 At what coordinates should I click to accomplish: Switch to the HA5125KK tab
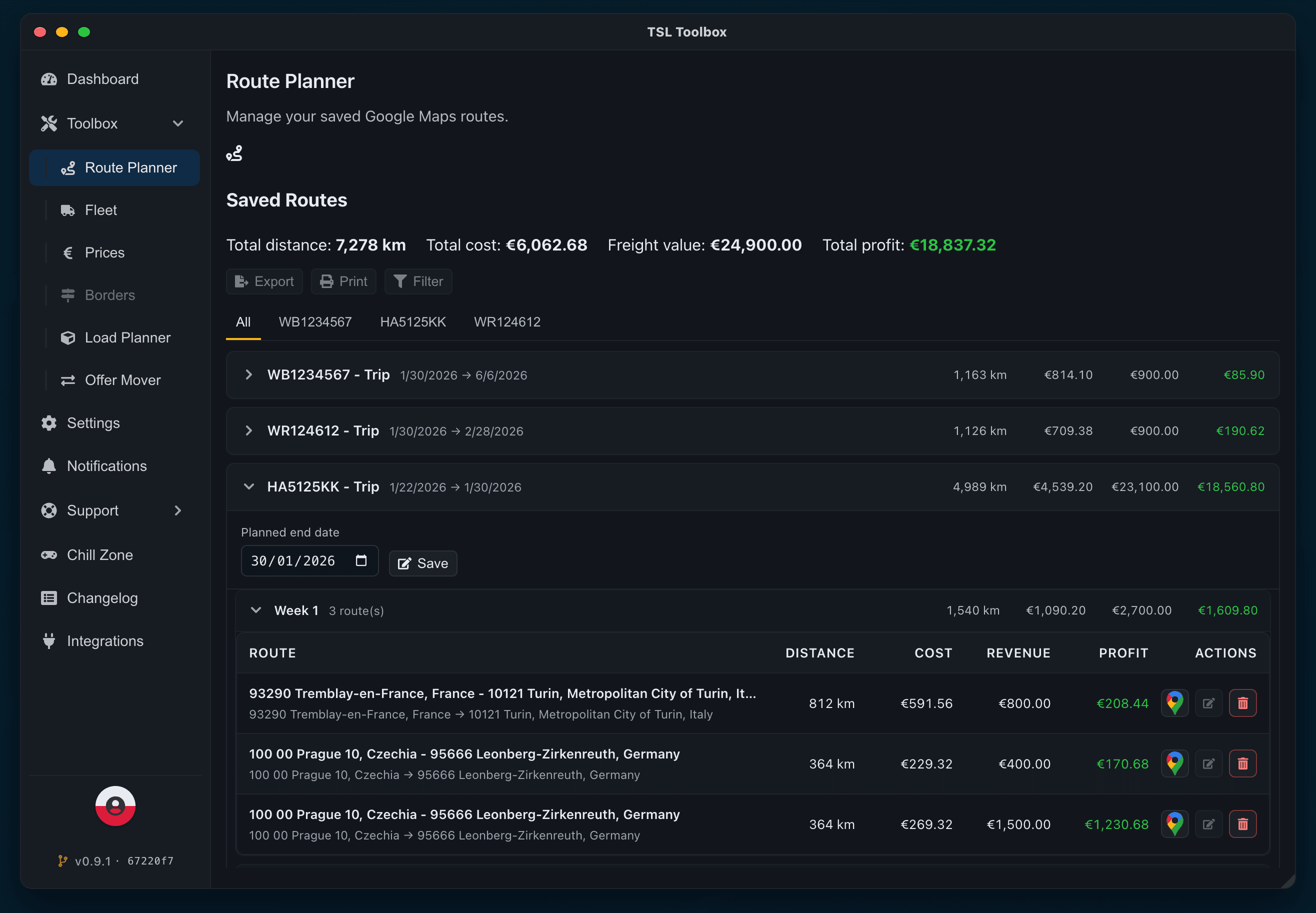coord(413,322)
